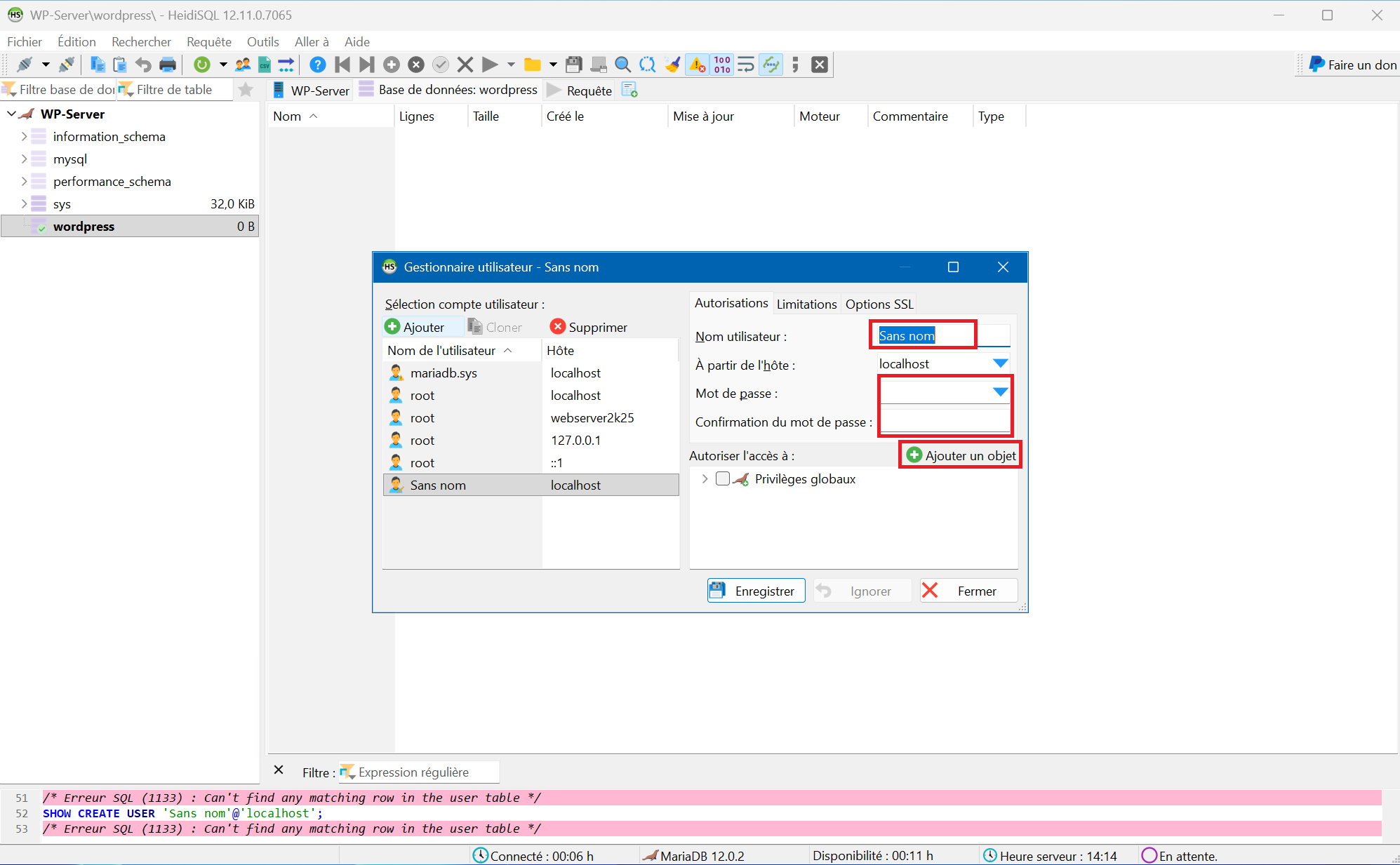Expand the Privilèges globaux tree node
This screenshot has height=865, width=1400.
(x=705, y=478)
